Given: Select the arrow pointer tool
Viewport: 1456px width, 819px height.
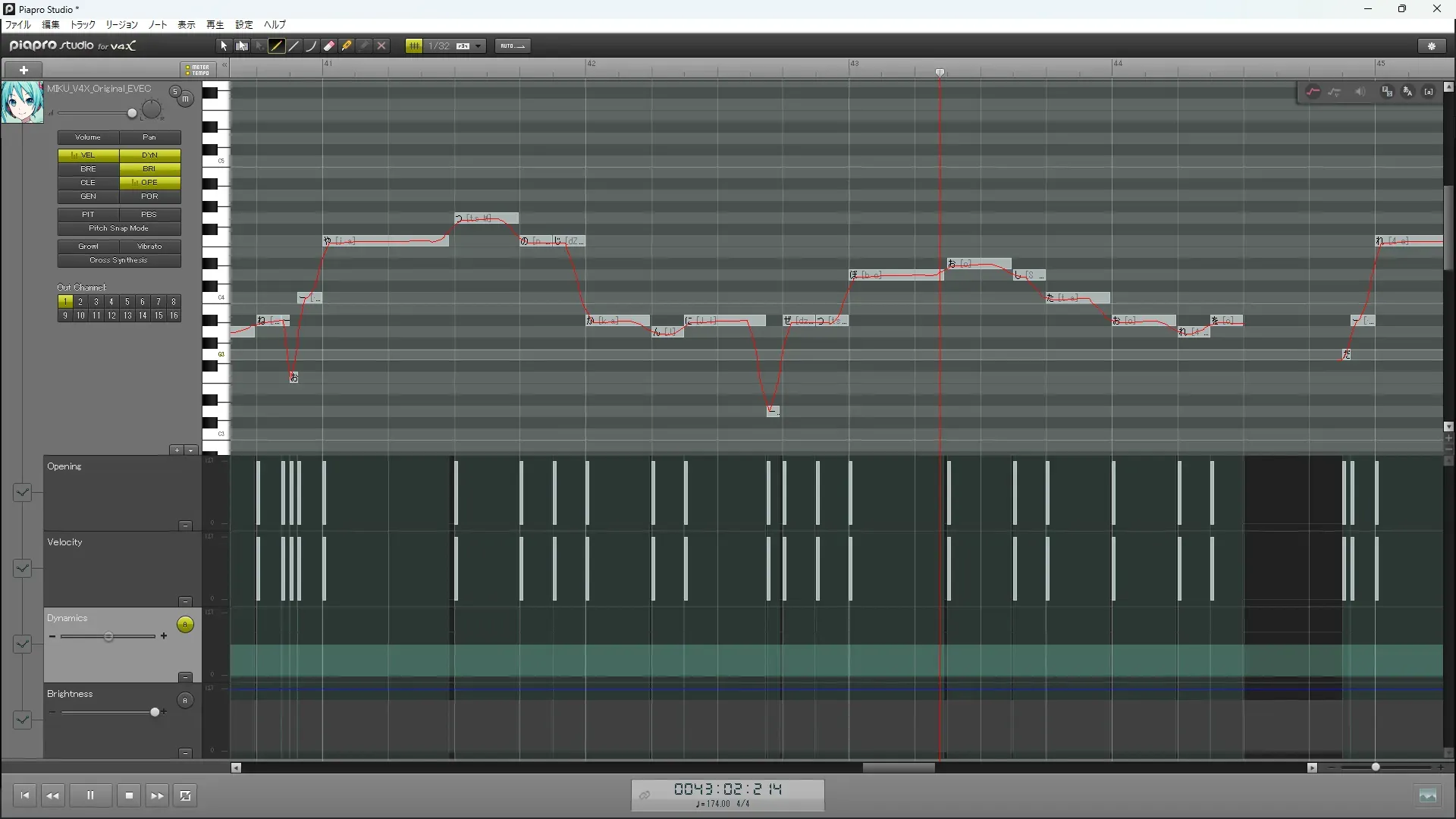Looking at the screenshot, I should click(224, 46).
